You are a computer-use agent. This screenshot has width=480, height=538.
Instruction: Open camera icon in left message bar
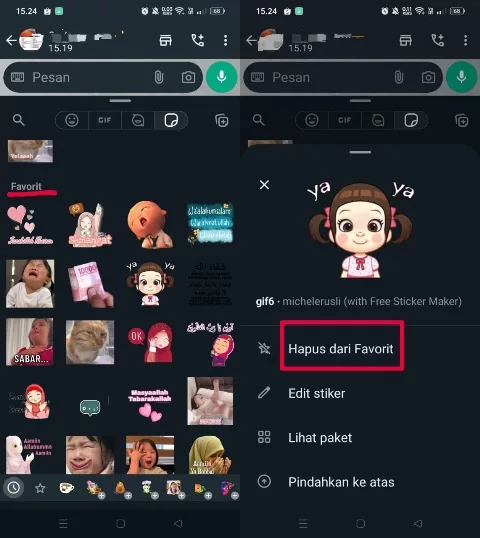(x=188, y=77)
